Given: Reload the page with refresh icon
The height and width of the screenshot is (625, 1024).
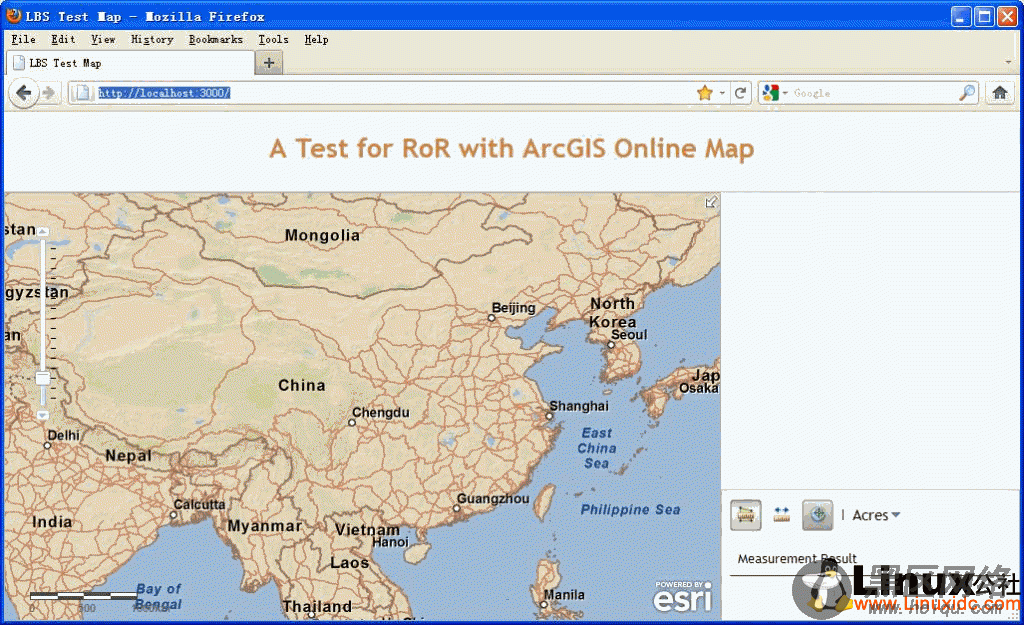Looking at the screenshot, I should 740,93.
